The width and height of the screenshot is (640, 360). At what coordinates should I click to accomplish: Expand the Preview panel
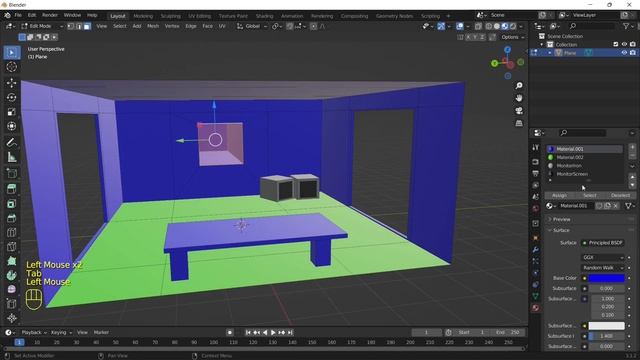[562, 219]
